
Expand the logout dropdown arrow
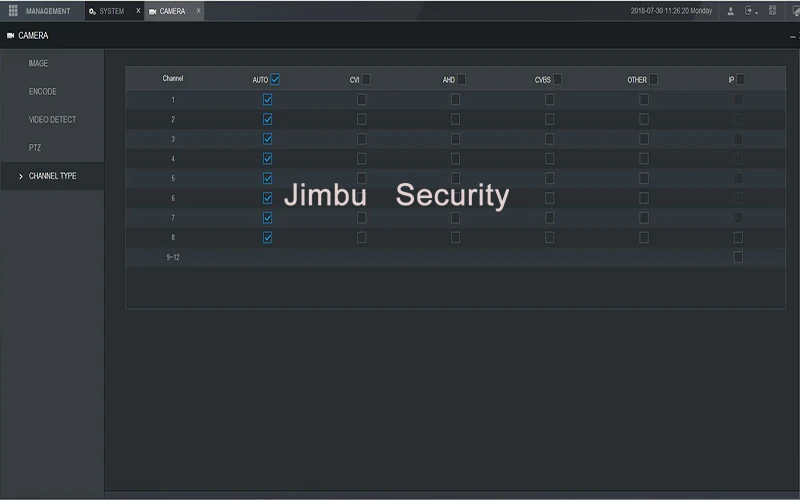click(757, 13)
